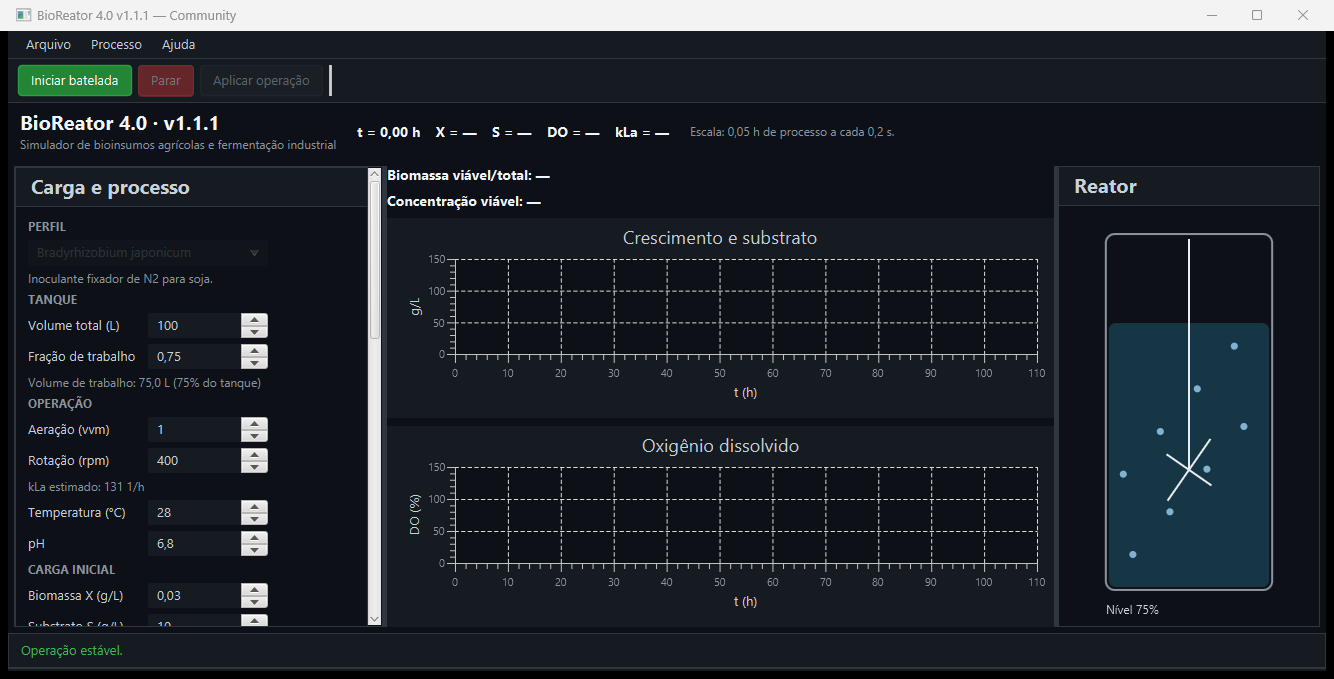Open the Ajuda menu
The height and width of the screenshot is (679, 1334).
pos(178,45)
